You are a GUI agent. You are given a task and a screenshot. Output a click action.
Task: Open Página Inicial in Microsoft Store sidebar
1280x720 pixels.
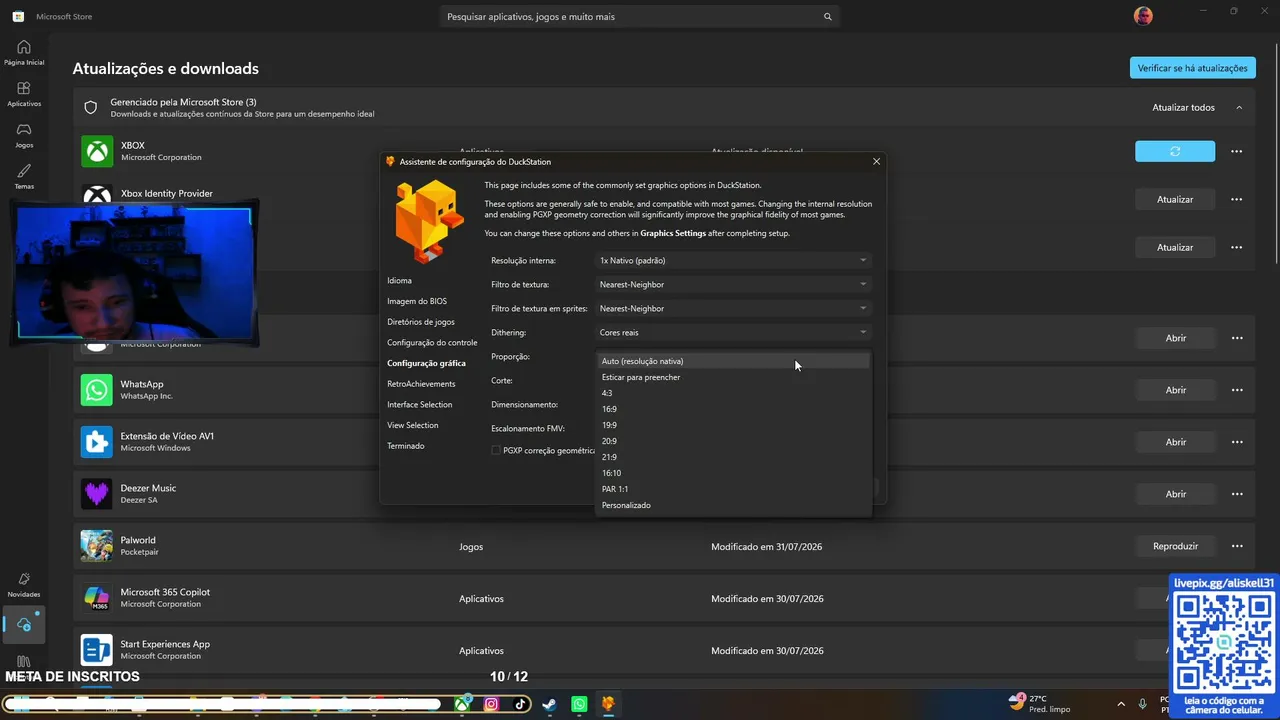(24, 53)
